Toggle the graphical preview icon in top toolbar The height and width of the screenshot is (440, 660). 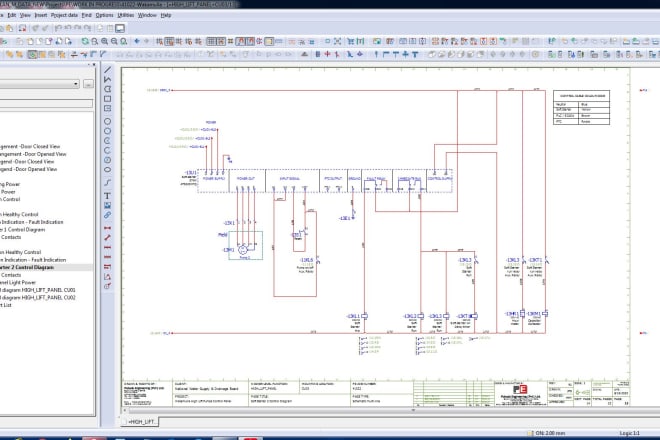[120, 28]
